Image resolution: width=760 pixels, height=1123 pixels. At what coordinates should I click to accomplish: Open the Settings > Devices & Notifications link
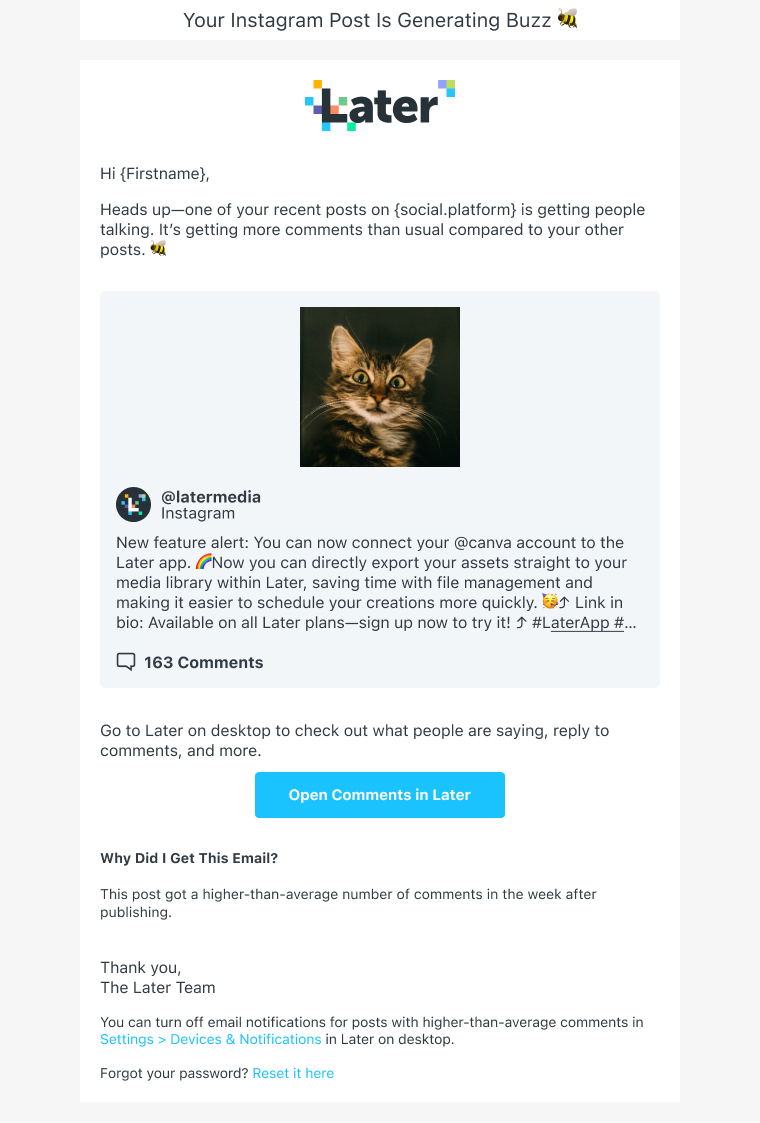click(x=211, y=1039)
